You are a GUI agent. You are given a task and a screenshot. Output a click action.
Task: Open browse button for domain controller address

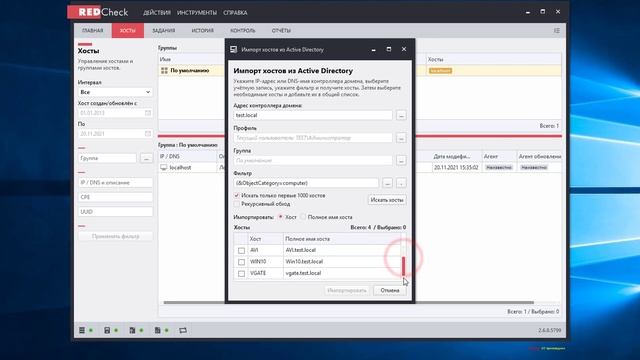click(x=401, y=115)
